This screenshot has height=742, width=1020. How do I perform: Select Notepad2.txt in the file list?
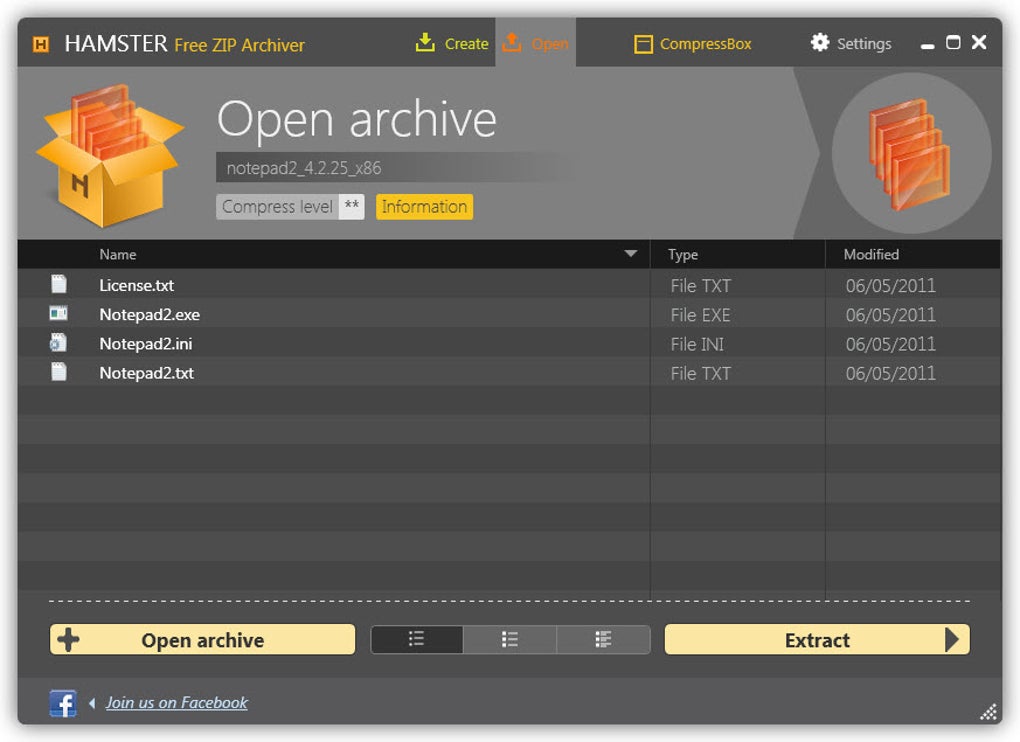(146, 373)
